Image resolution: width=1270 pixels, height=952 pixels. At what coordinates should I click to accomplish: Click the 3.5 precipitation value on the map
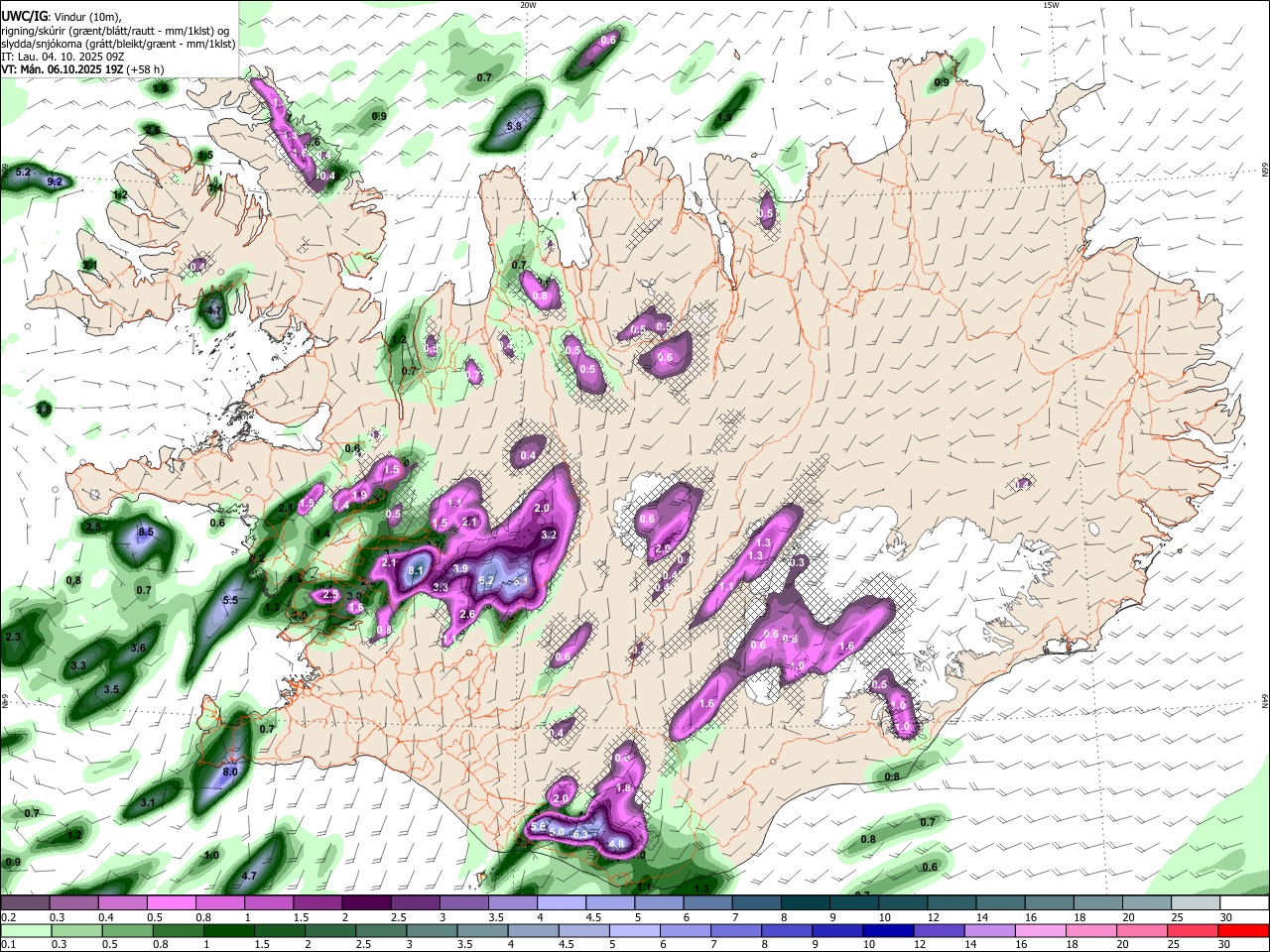pos(112,689)
